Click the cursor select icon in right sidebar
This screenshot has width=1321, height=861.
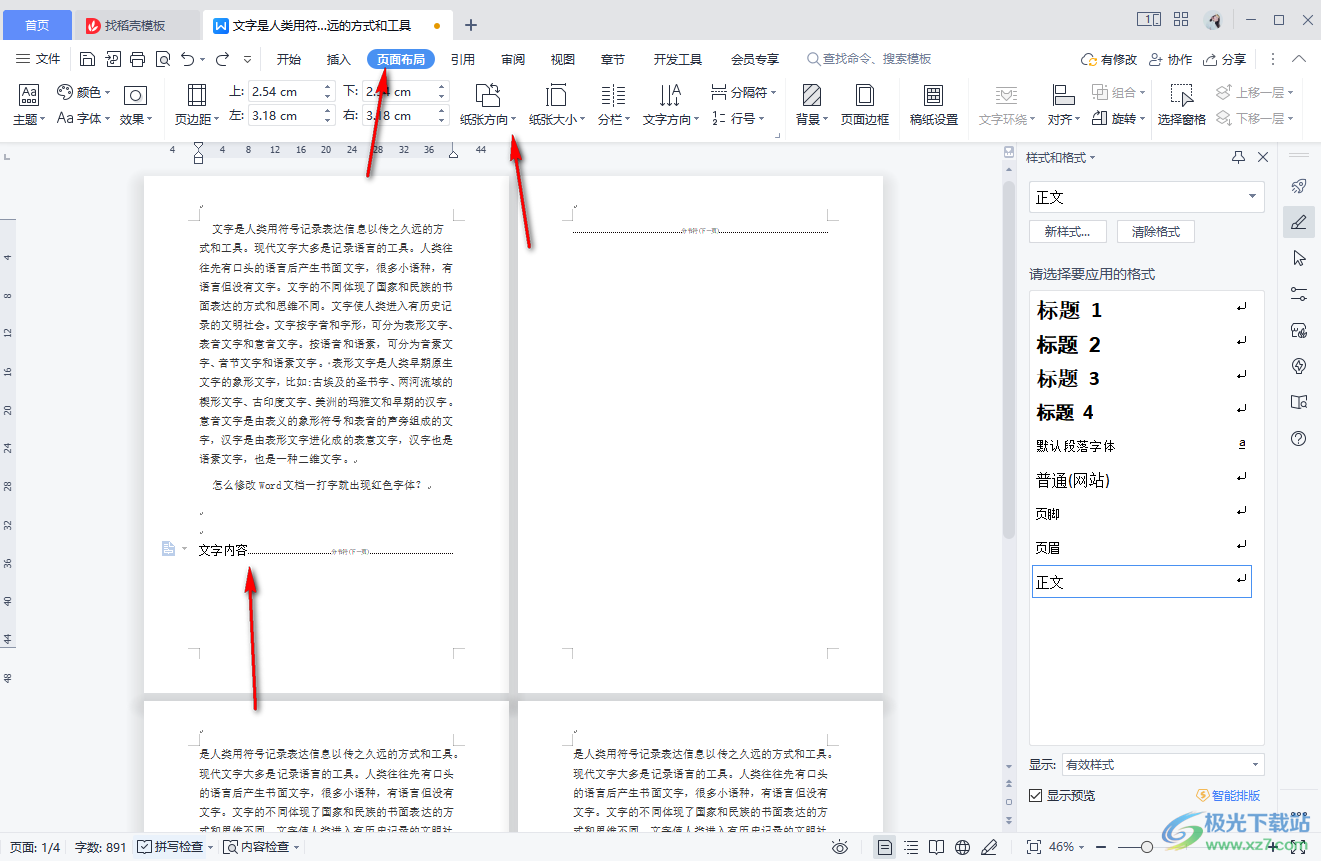(x=1299, y=258)
